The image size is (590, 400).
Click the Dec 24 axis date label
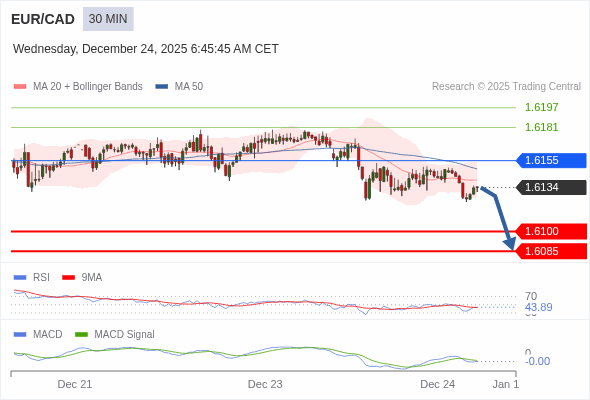pos(438,384)
